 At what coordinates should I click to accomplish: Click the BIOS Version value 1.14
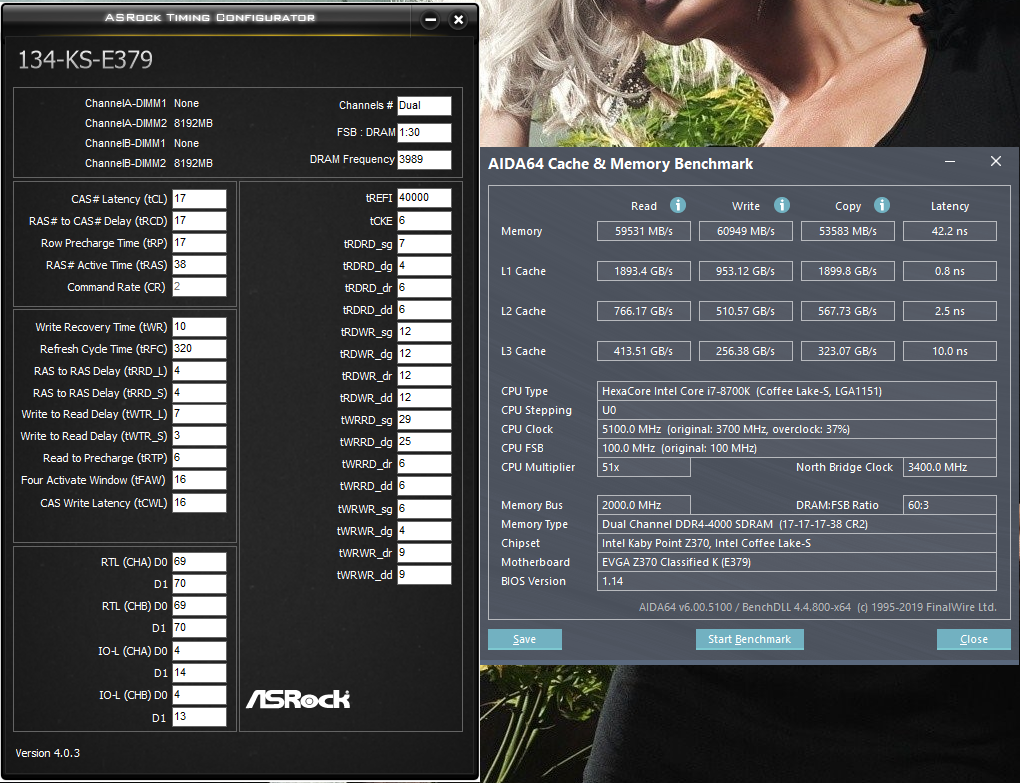click(797, 581)
